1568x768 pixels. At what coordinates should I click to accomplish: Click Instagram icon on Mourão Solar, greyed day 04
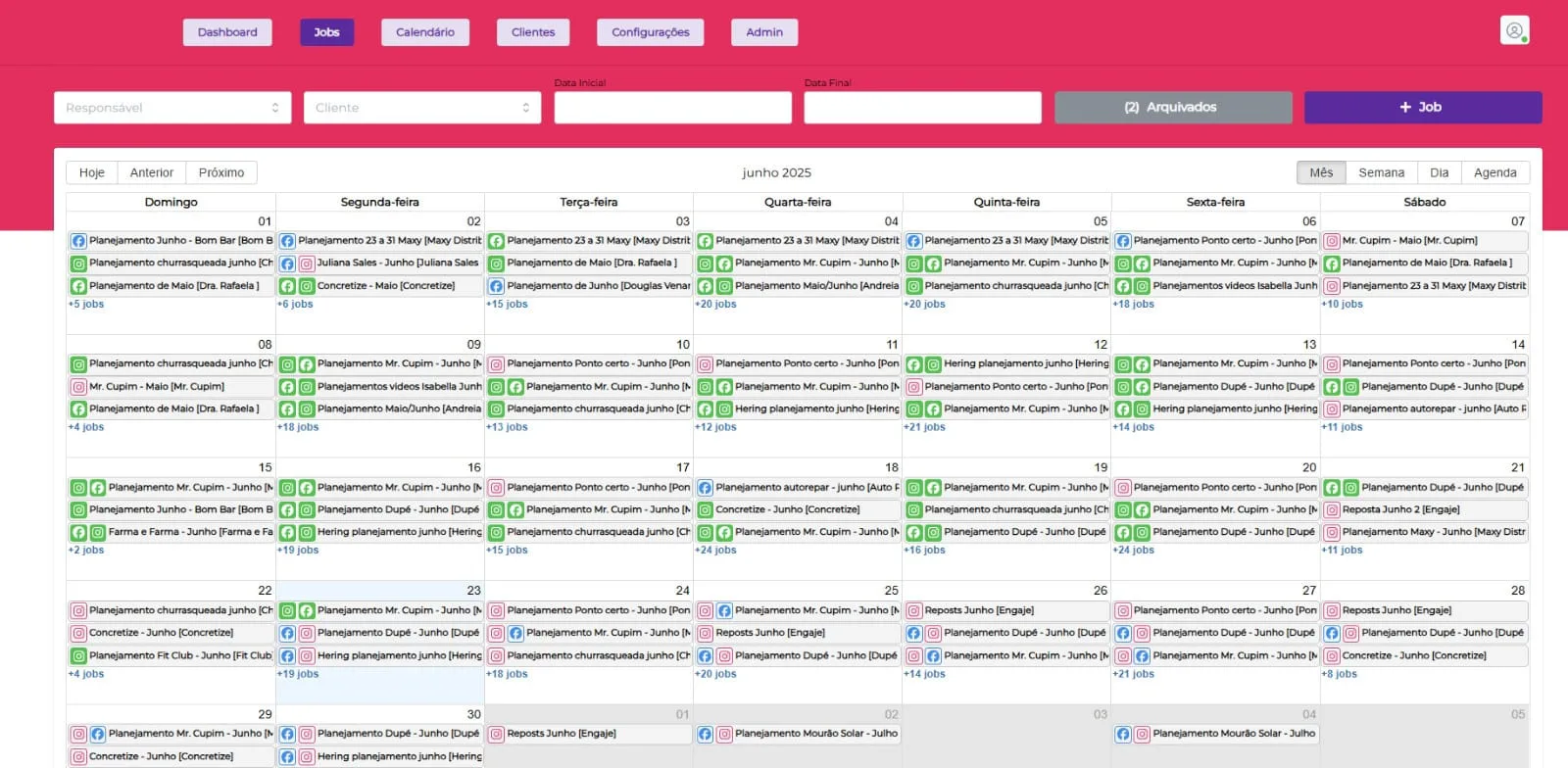1143,735
